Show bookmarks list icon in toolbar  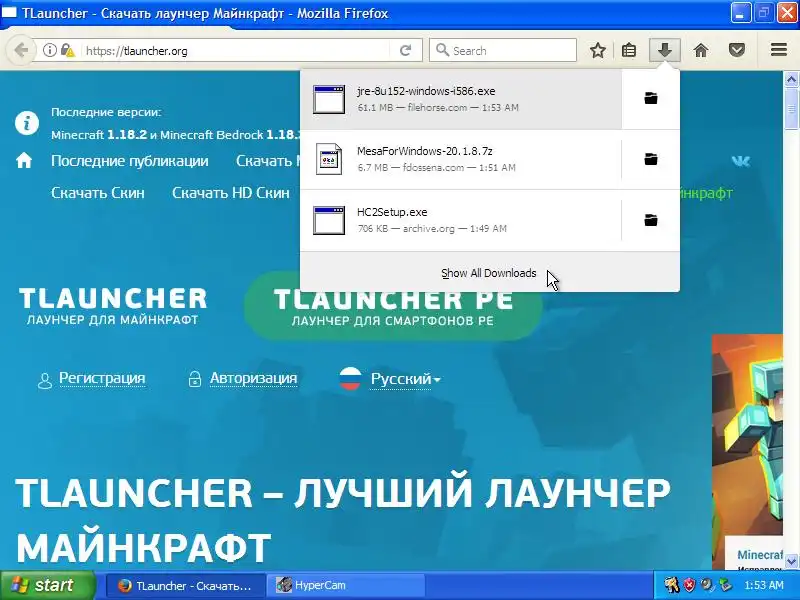coord(629,51)
